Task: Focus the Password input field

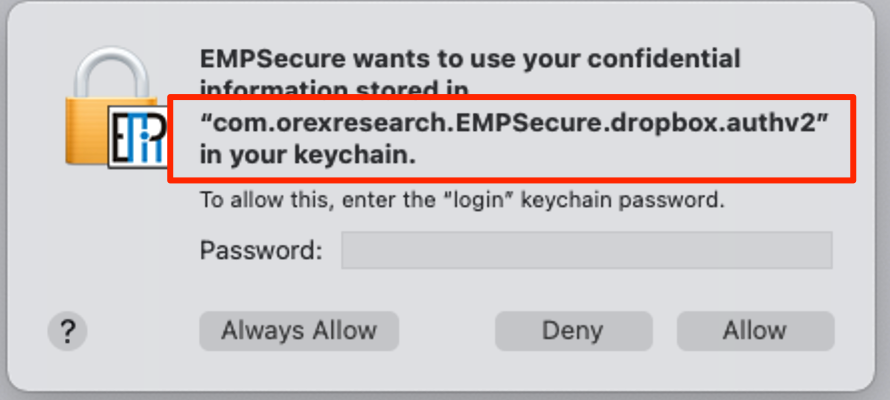Action: 587,250
